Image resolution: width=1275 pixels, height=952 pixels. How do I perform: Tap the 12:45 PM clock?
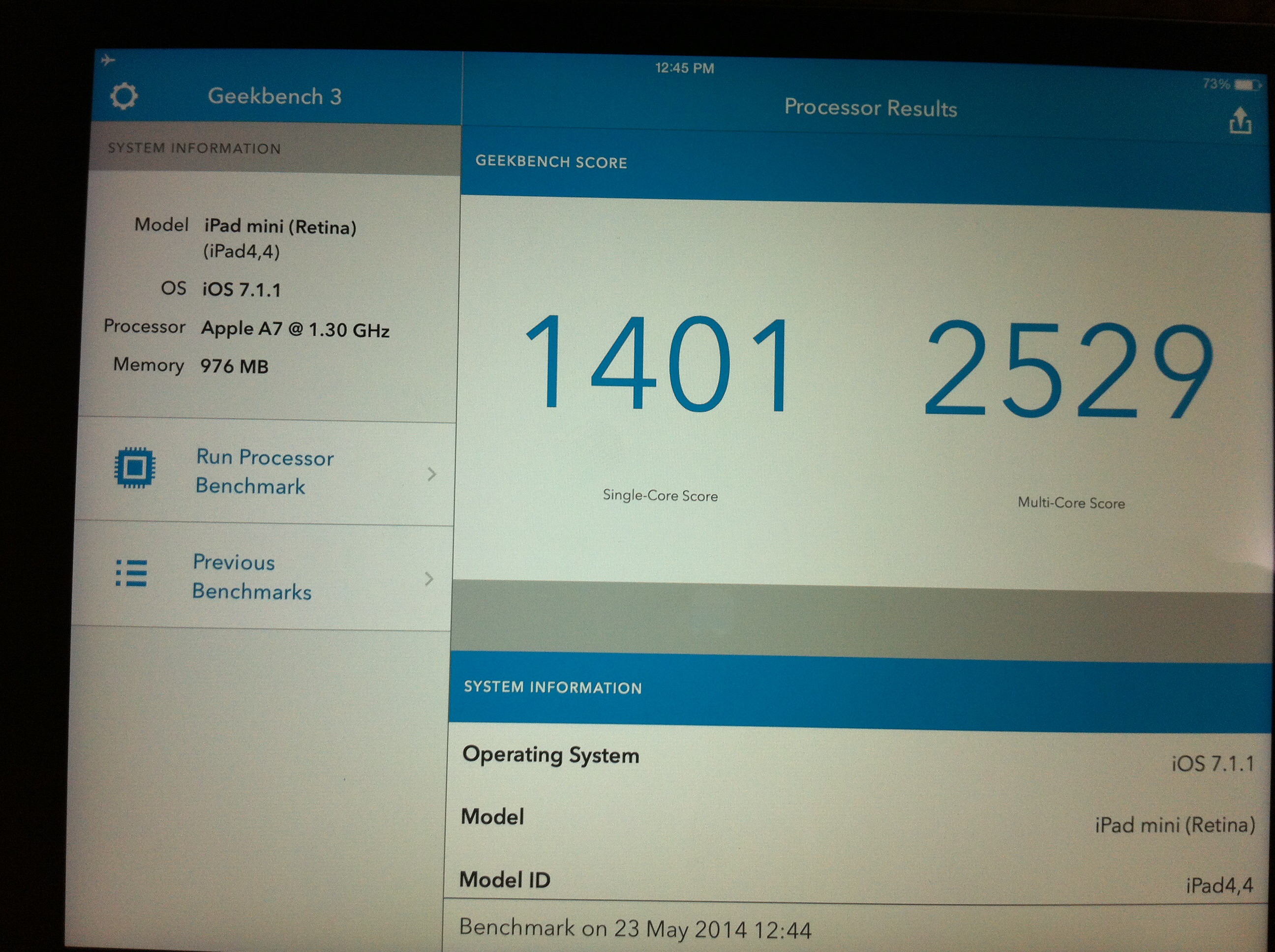tap(685, 68)
